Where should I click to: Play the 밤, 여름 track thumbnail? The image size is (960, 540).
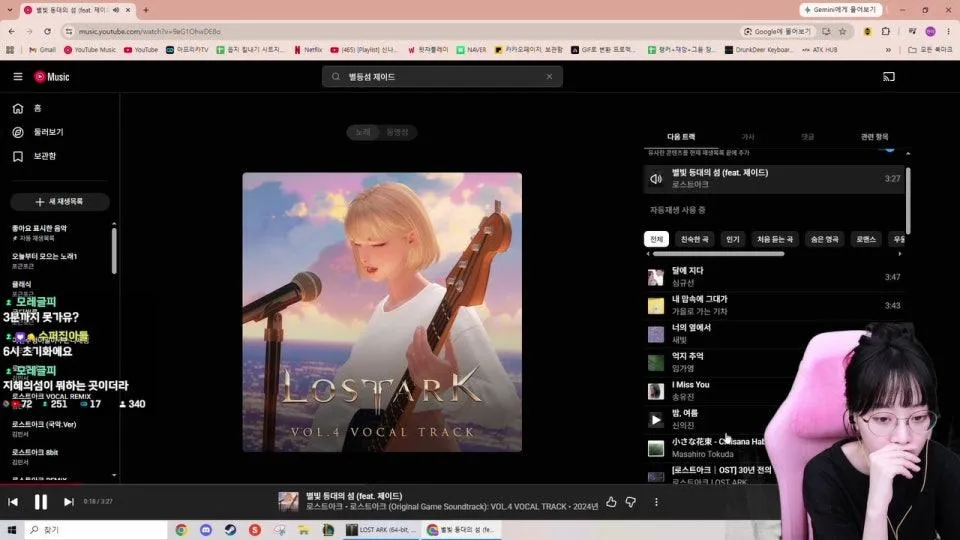click(x=656, y=419)
